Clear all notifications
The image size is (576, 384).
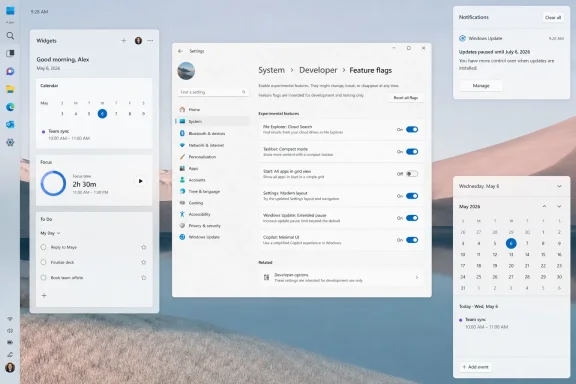(x=553, y=17)
